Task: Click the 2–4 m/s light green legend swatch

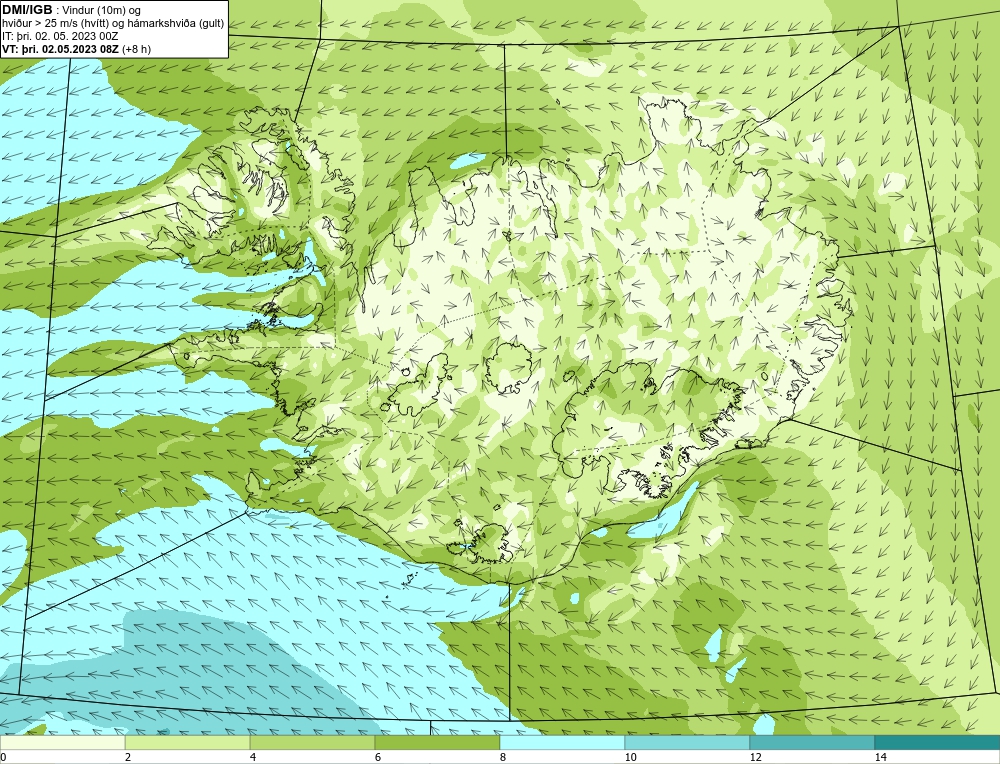Action: point(188,742)
